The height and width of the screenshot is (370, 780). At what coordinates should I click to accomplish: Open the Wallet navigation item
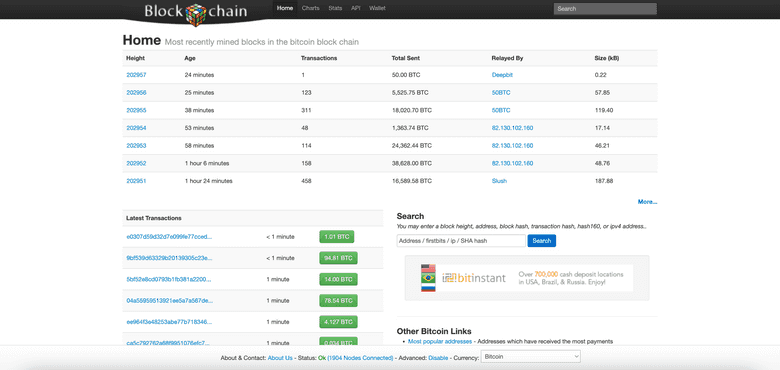(x=377, y=8)
